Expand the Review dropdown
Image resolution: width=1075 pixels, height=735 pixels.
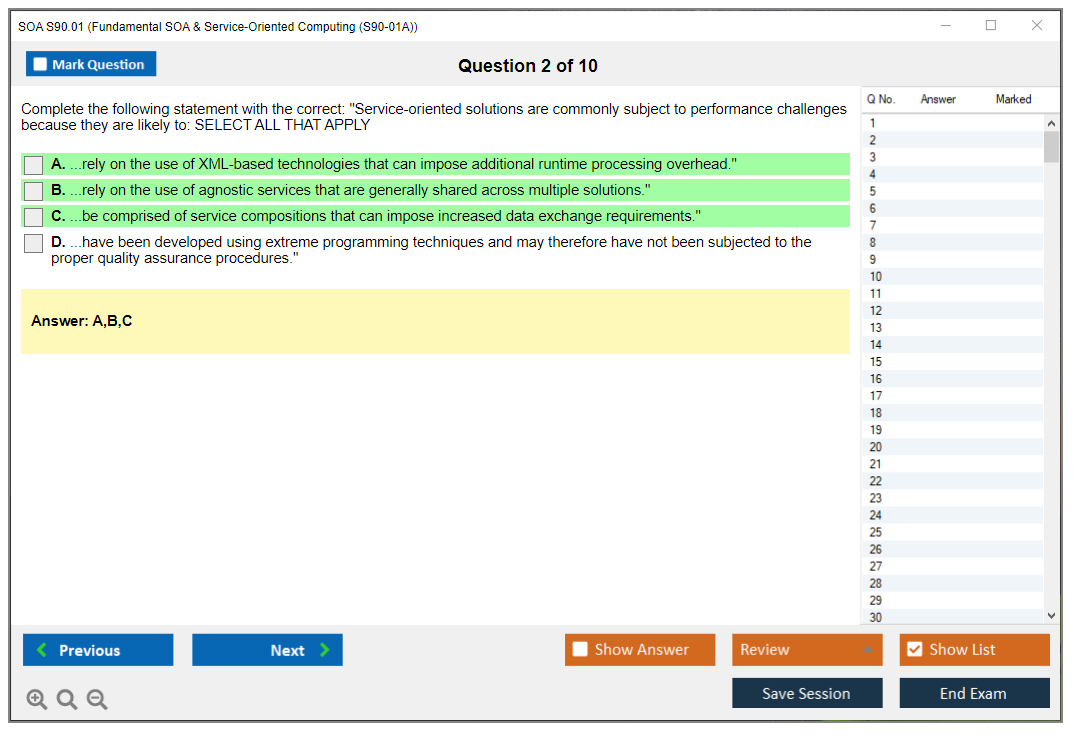click(866, 650)
